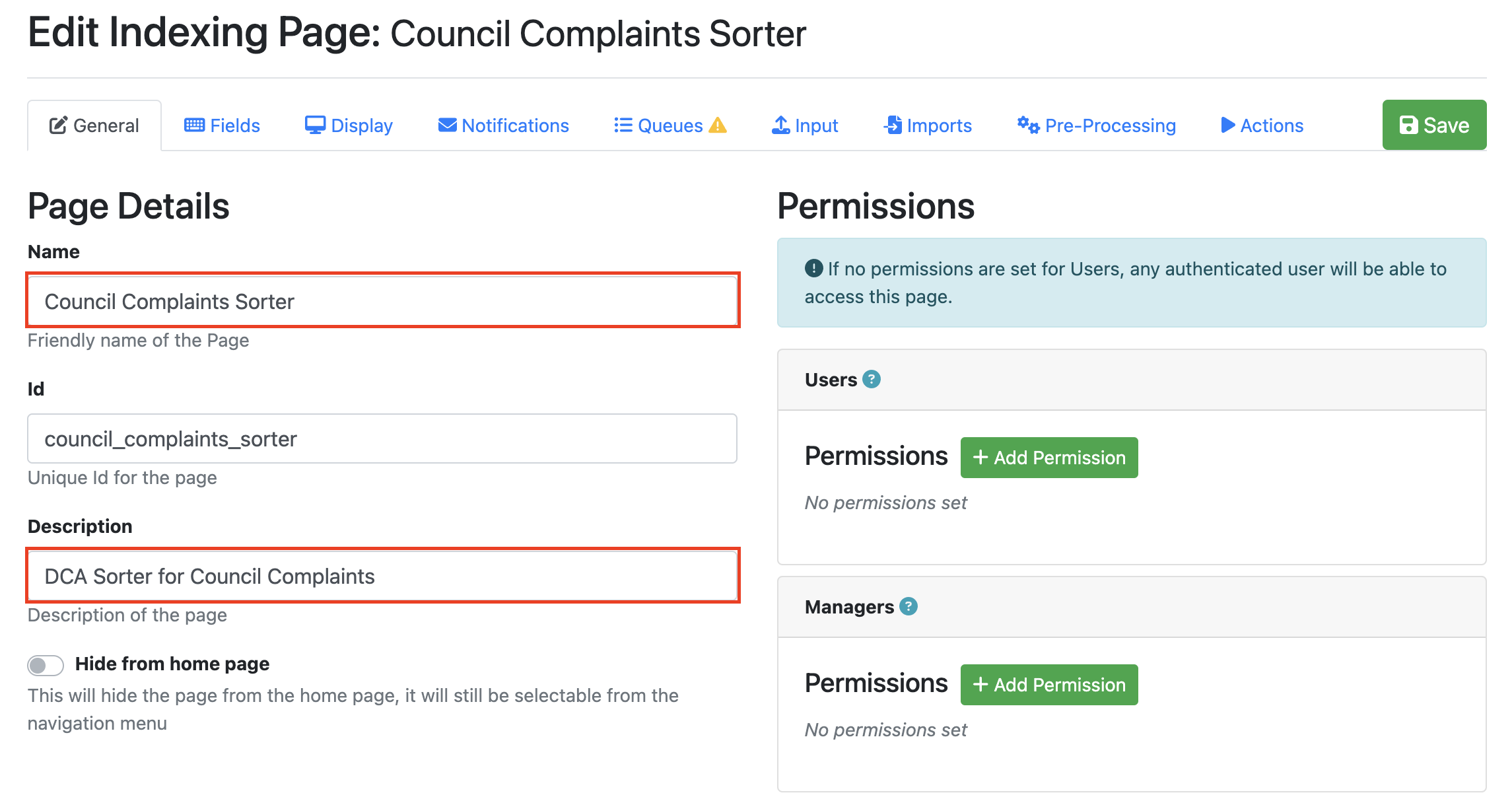
Task: Select the General tab
Action: tap(94, 125)
